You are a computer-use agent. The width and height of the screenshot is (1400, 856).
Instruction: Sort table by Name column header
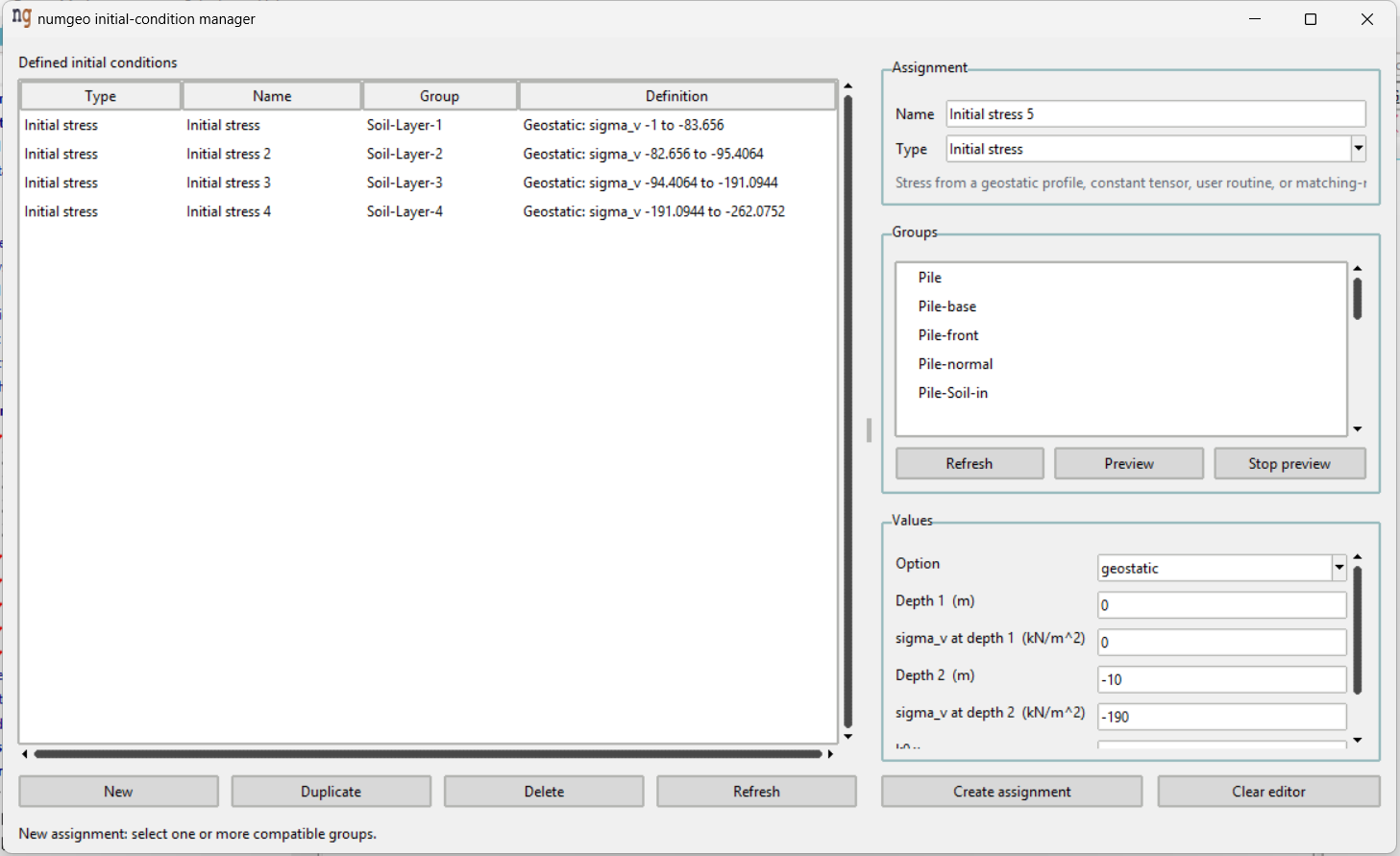click(272, 96)
